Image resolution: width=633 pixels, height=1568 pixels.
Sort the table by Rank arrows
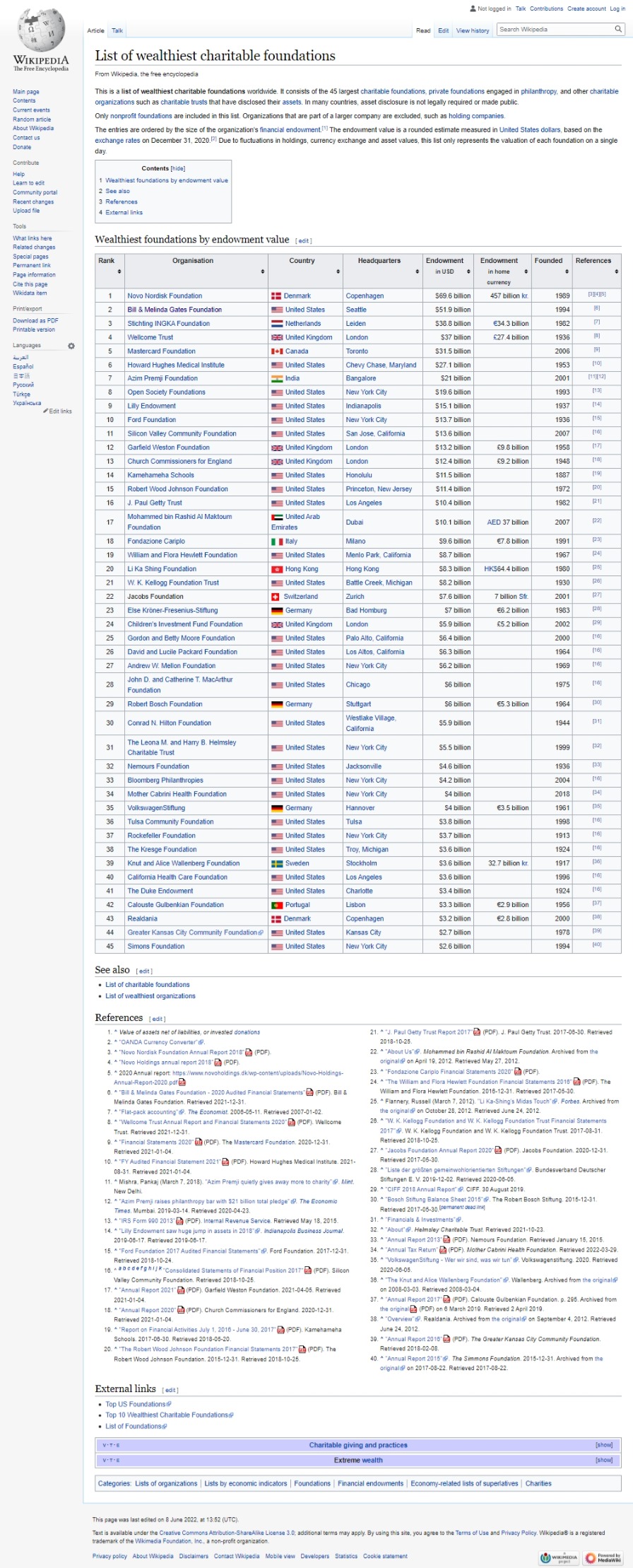click(x=119, y=272)
